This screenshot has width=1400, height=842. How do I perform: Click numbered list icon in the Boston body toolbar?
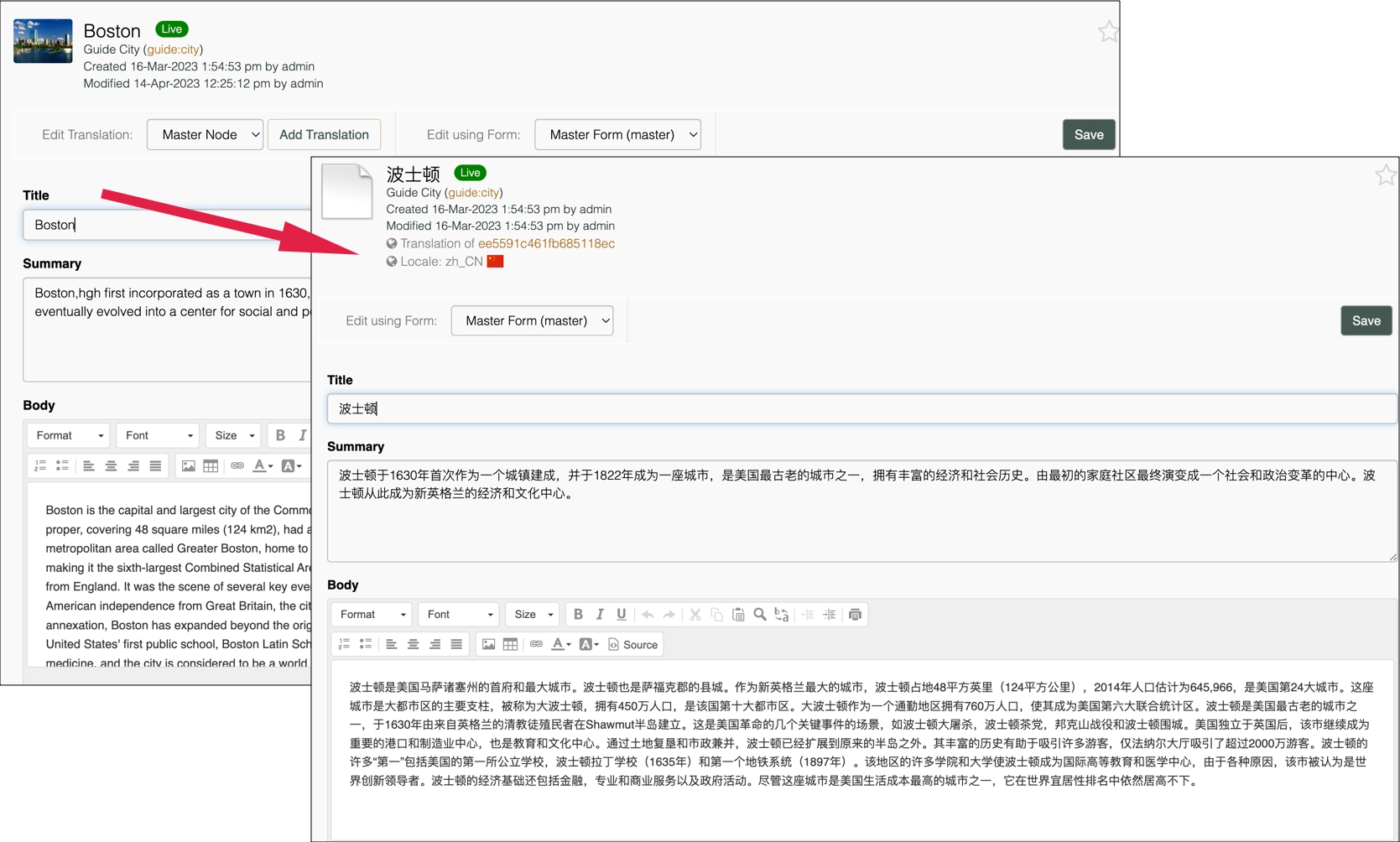coord(40,465)
